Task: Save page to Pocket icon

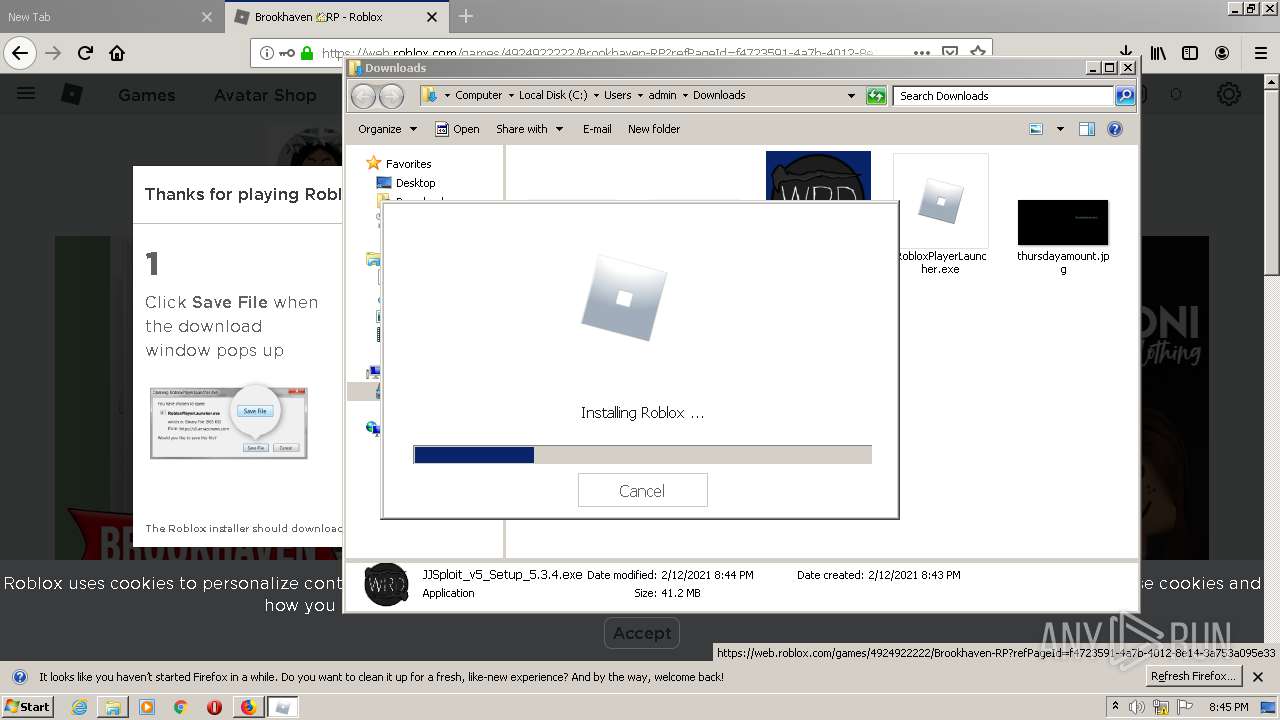Action: pos(950,51)
